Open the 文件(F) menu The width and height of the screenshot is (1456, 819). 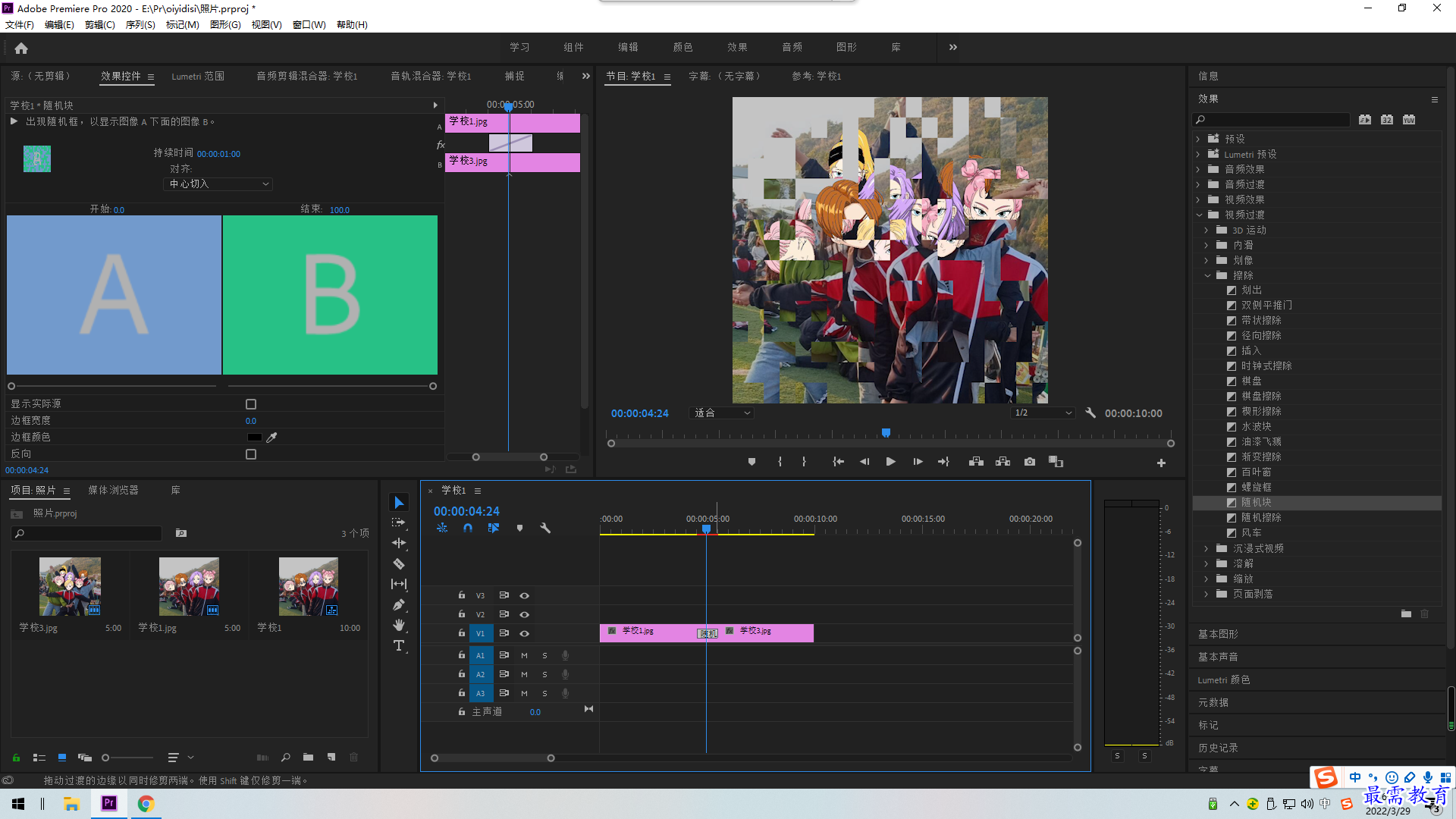[x=20, y=25]
